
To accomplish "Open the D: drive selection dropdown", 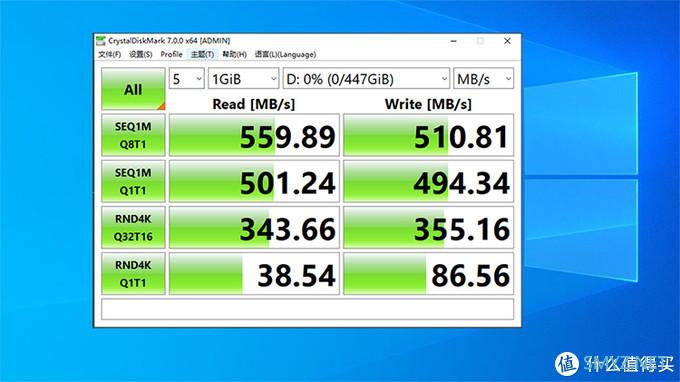I will (366, 79).
